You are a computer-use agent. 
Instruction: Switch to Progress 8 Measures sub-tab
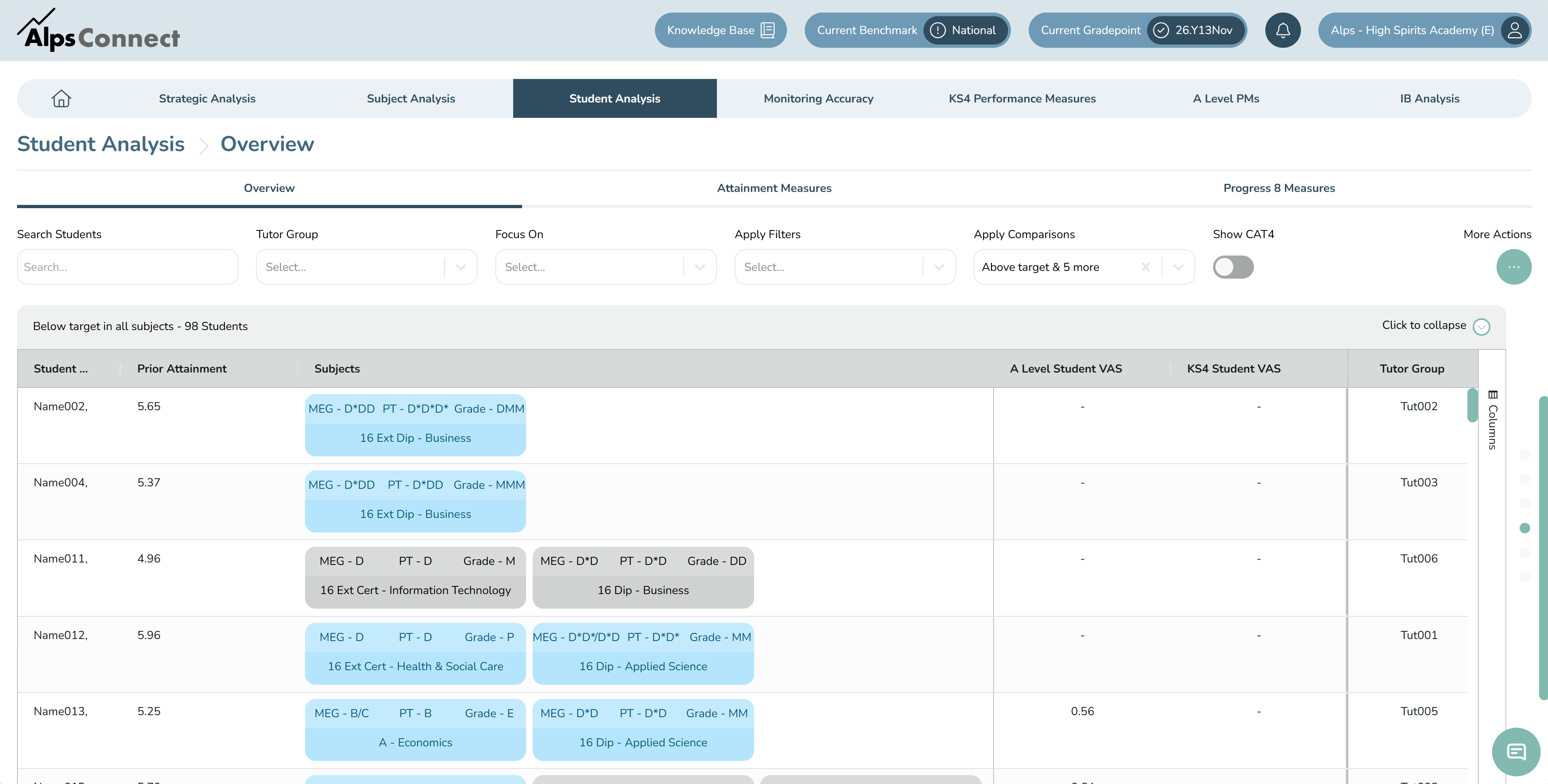(x=1279, y=188)
